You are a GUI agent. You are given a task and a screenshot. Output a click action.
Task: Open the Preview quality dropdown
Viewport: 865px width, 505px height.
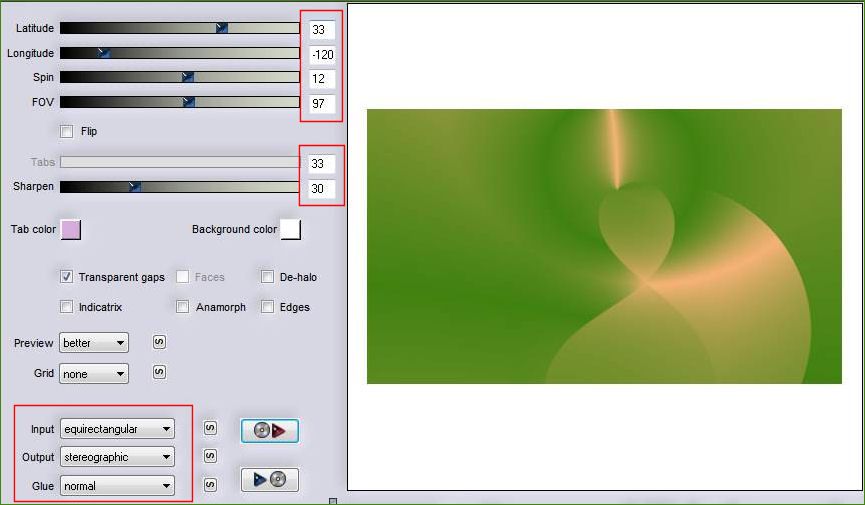click(x=94, y=343)
